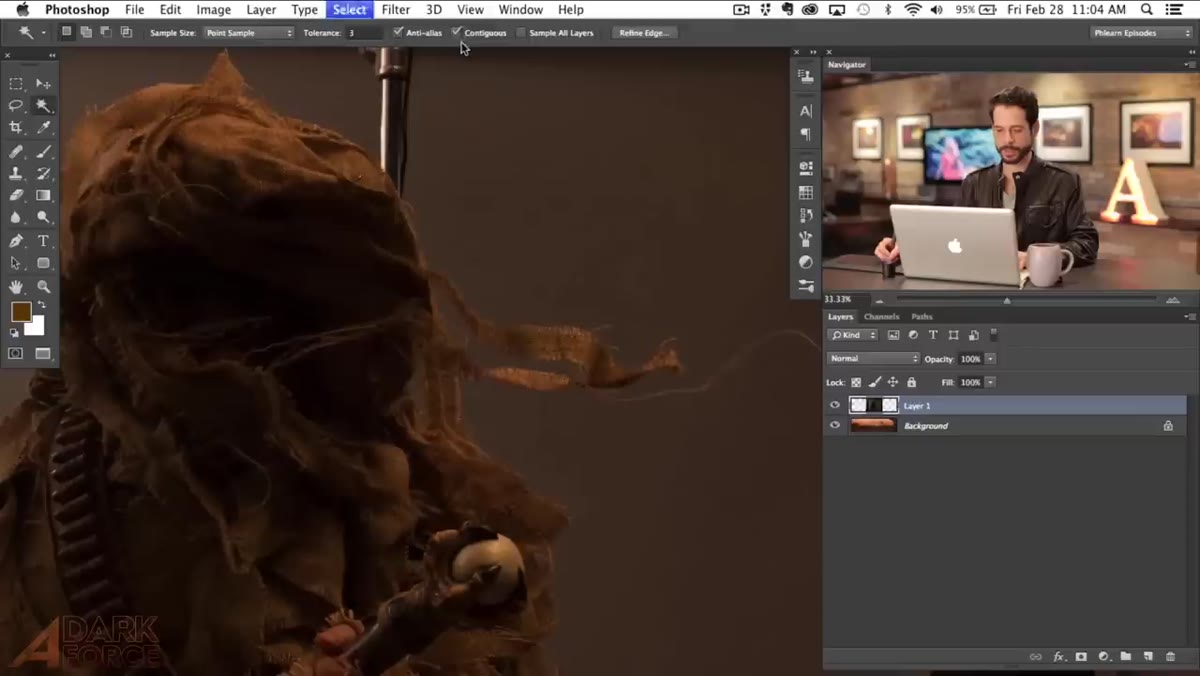Open the Navigator panel flyout menu
1200x676 pixels.
coord(1189,64)
